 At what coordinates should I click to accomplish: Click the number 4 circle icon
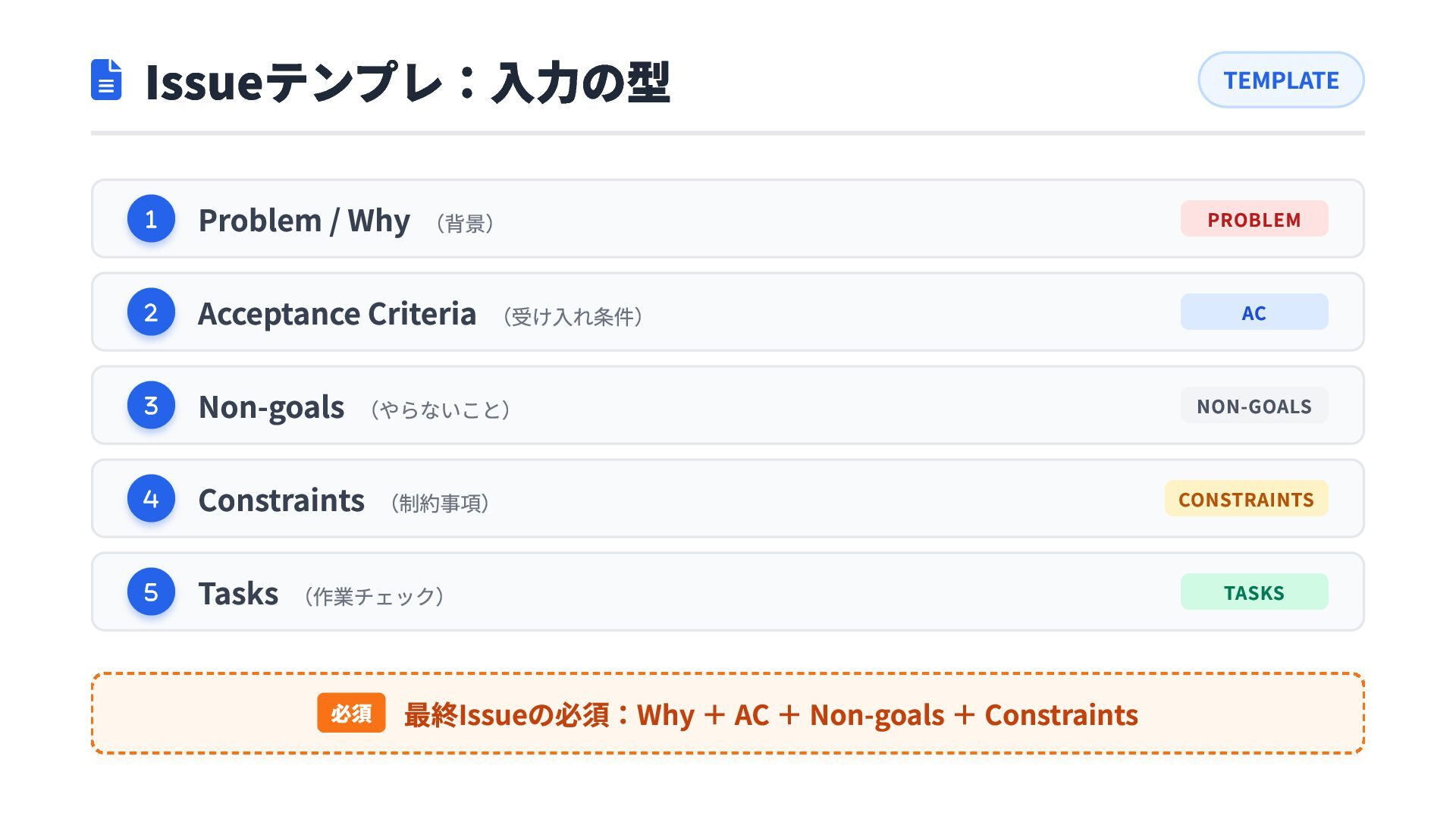151,499
